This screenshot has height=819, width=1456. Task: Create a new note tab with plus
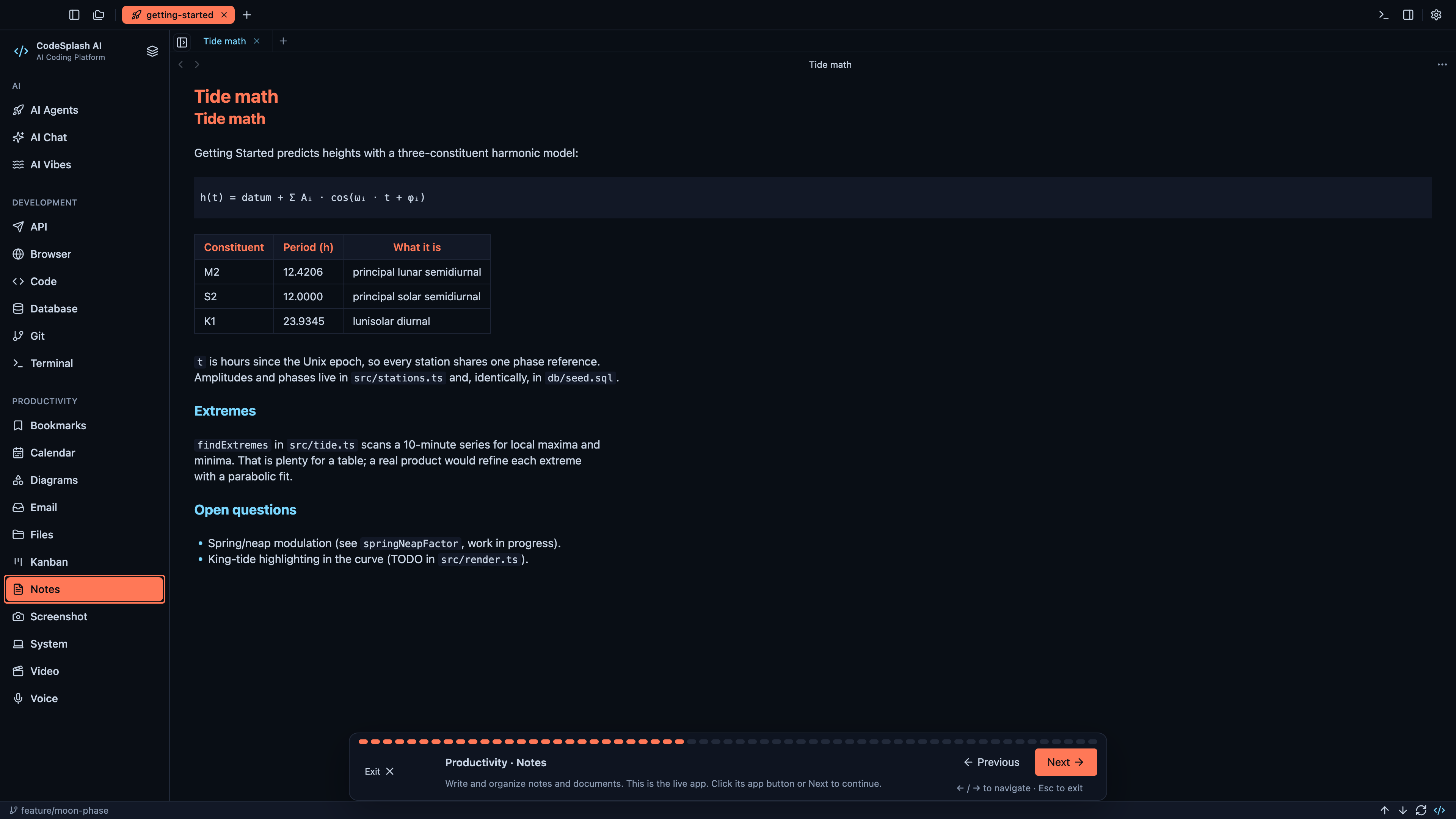click(x=283, y=41)
